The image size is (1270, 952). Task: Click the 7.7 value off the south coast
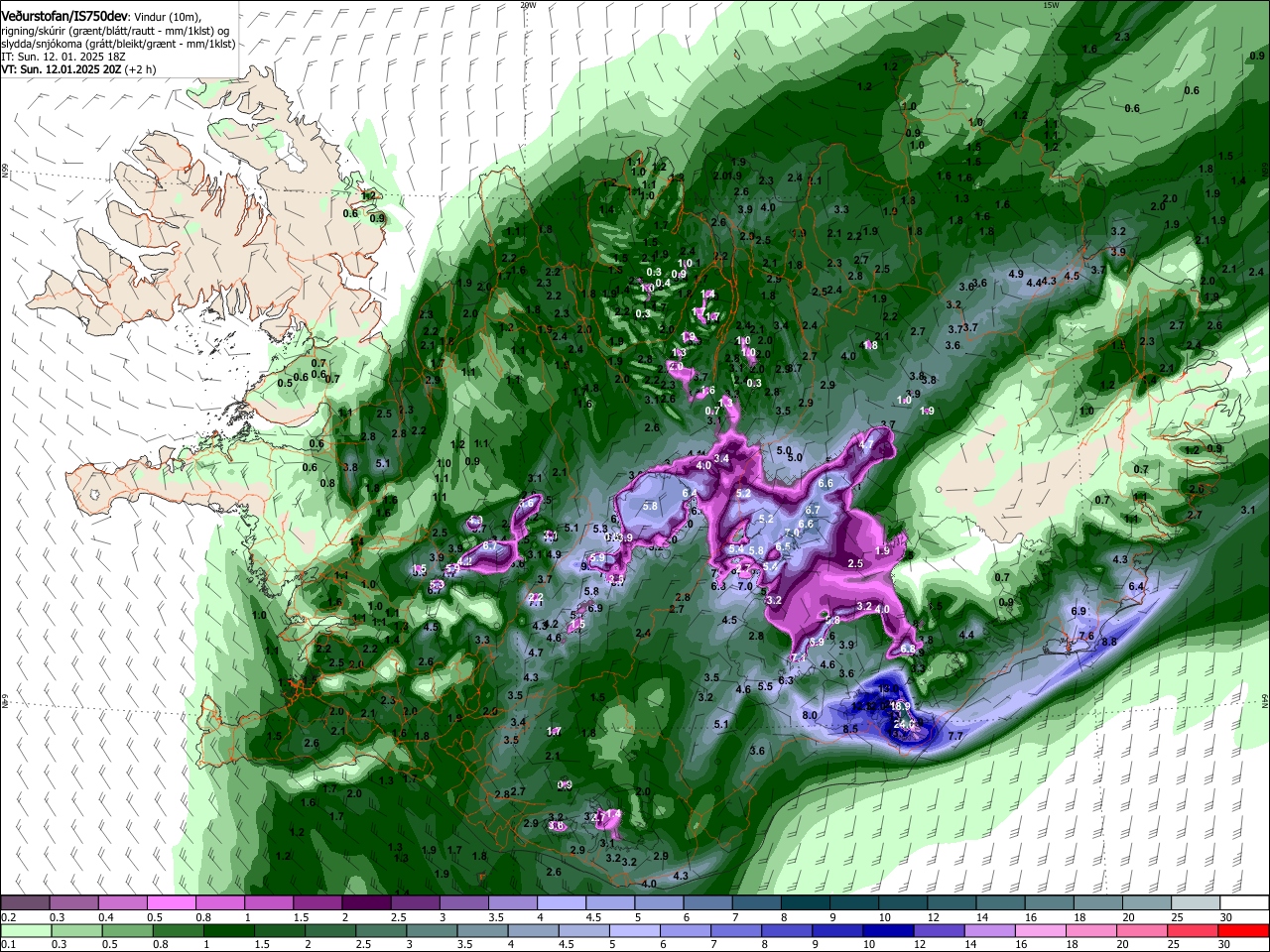point(955,736)
